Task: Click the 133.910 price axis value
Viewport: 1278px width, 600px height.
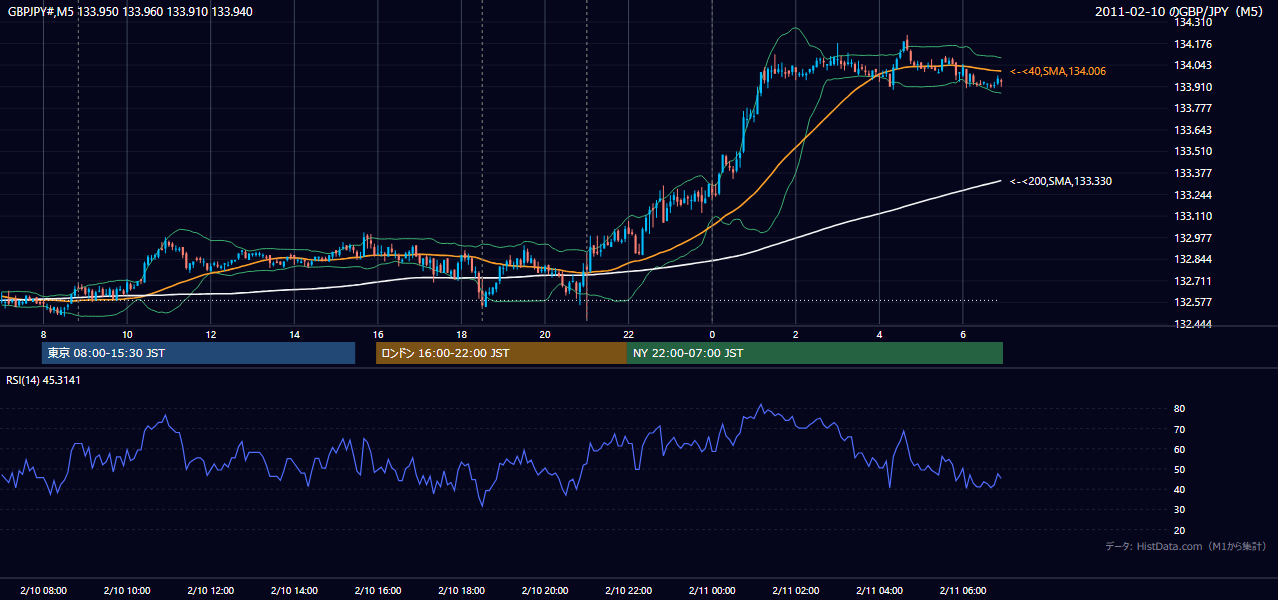Action: click(x=1194, y=87)
